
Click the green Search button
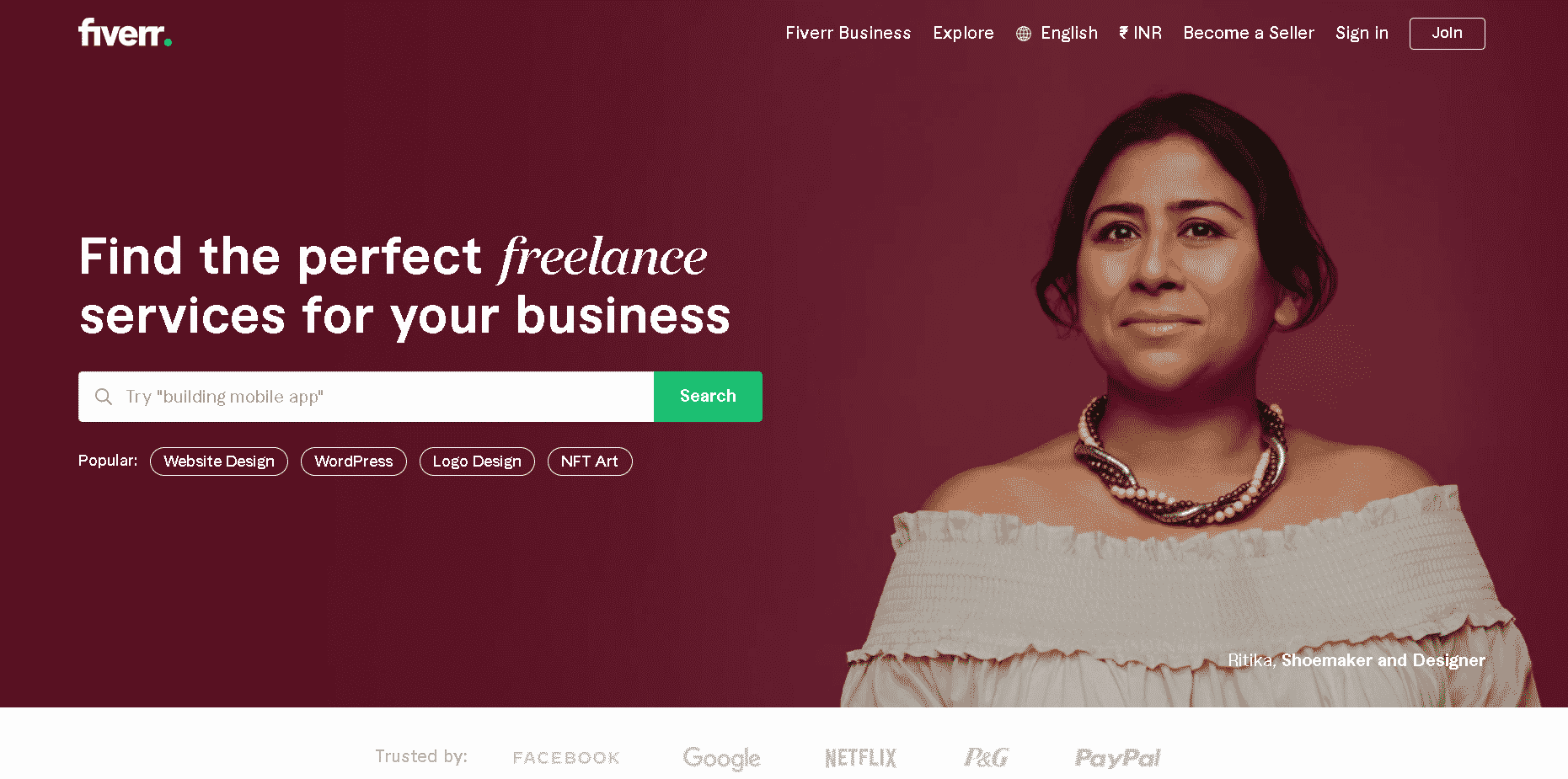point(708,397)
